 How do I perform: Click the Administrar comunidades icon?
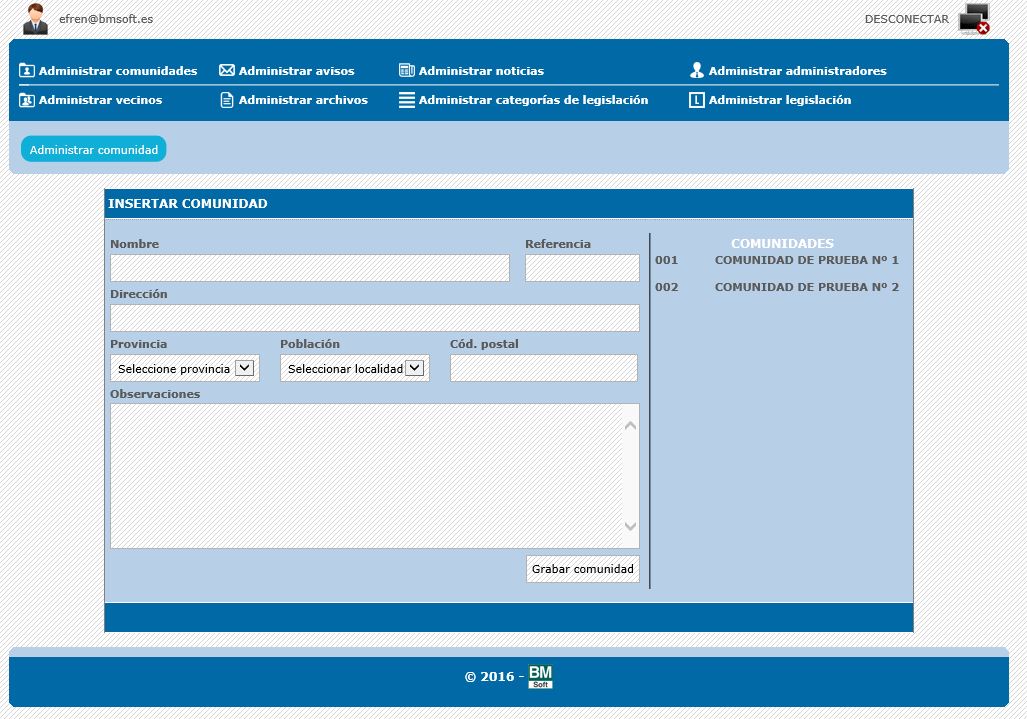(27, 71)
